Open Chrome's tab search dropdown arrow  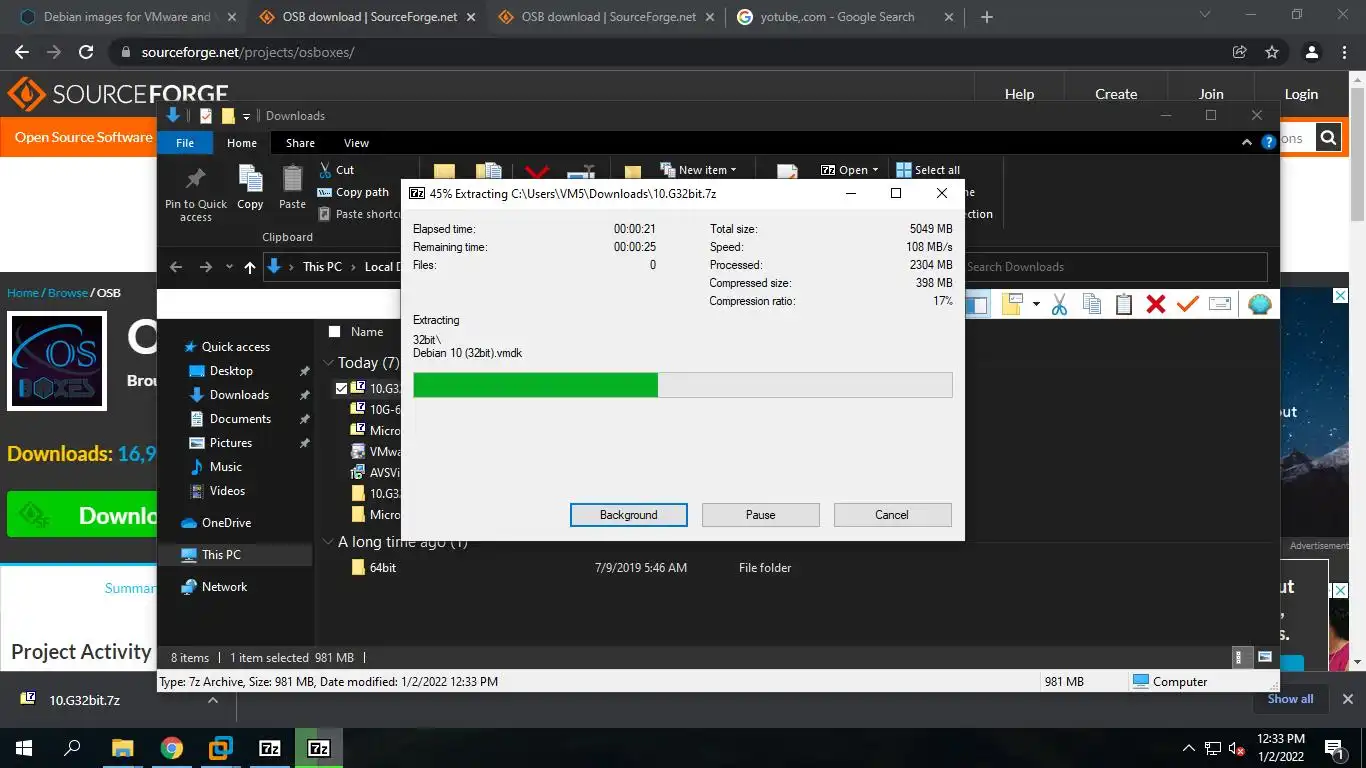[1205, 16]
